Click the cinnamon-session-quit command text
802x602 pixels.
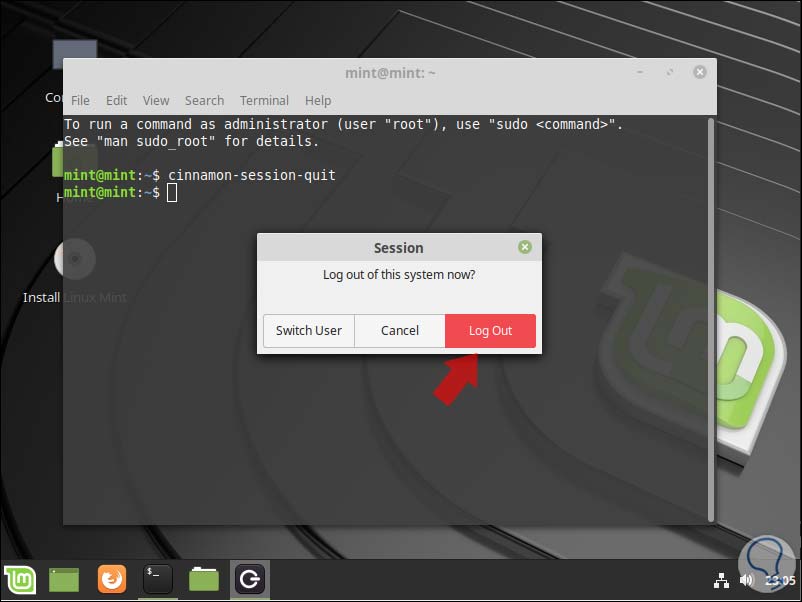tap(252, 175)
